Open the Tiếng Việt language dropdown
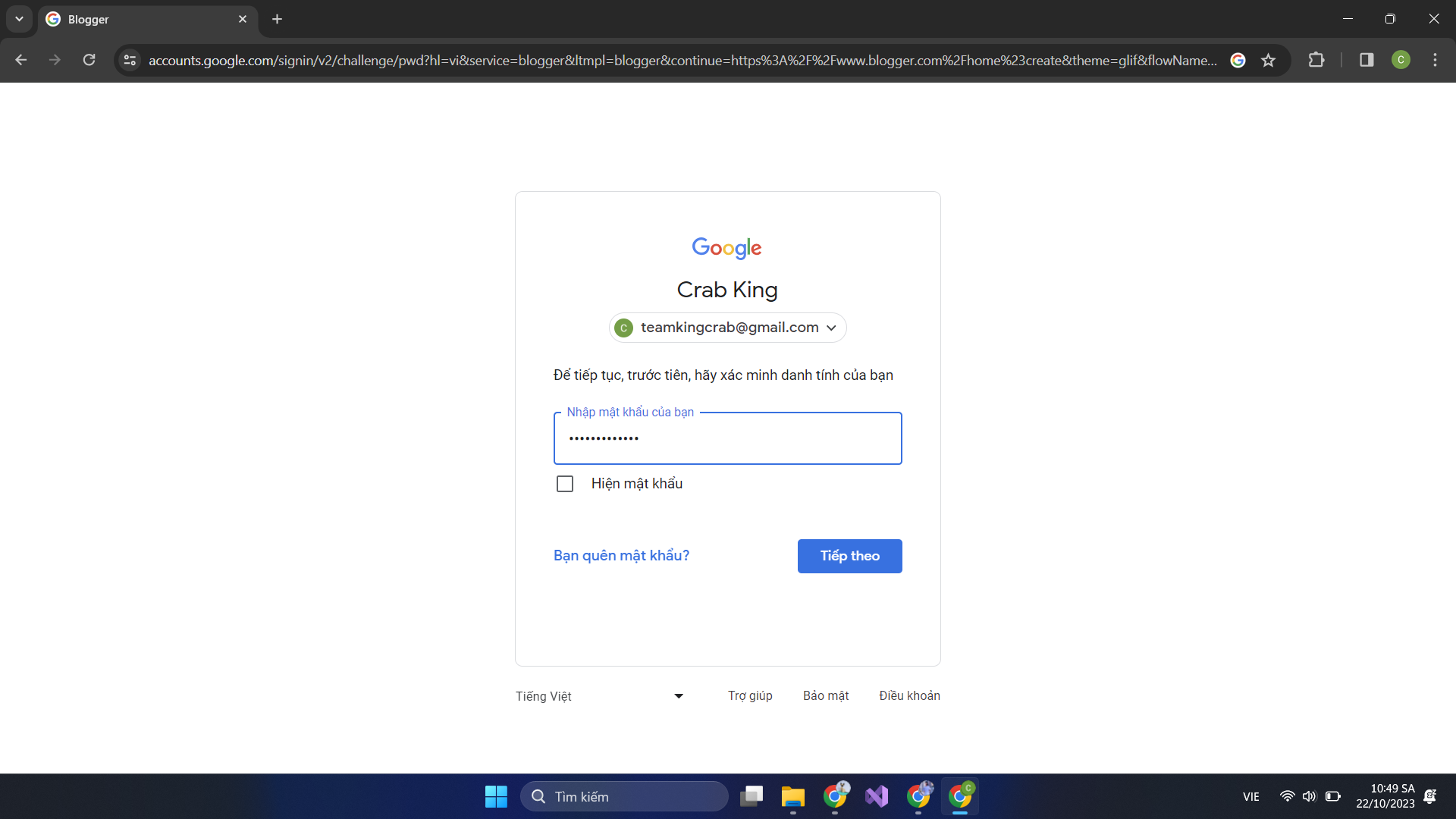Screen dimensions: 1456x819 pyautogui.click(x=599, y=696)
